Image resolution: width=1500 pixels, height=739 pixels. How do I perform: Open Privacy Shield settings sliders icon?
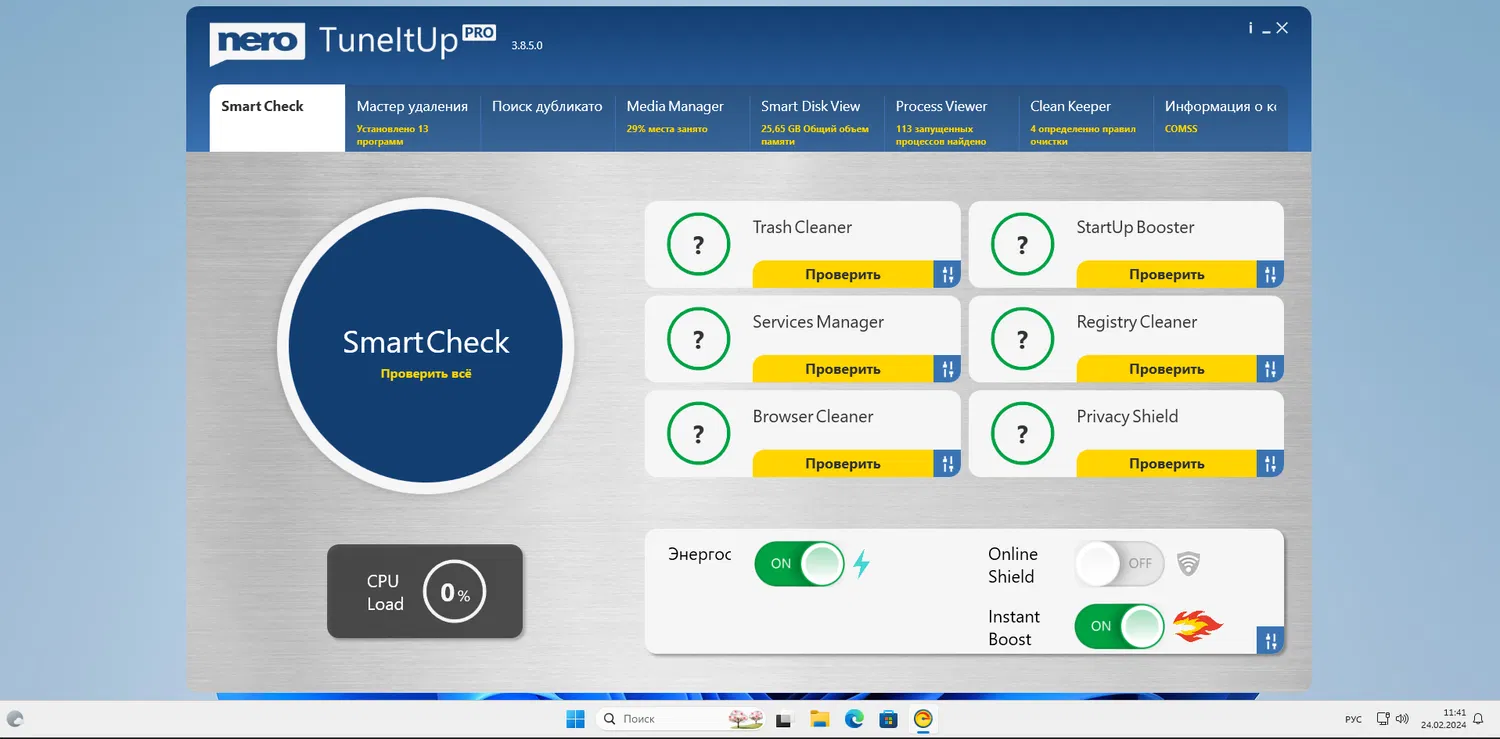(1270, 464)
